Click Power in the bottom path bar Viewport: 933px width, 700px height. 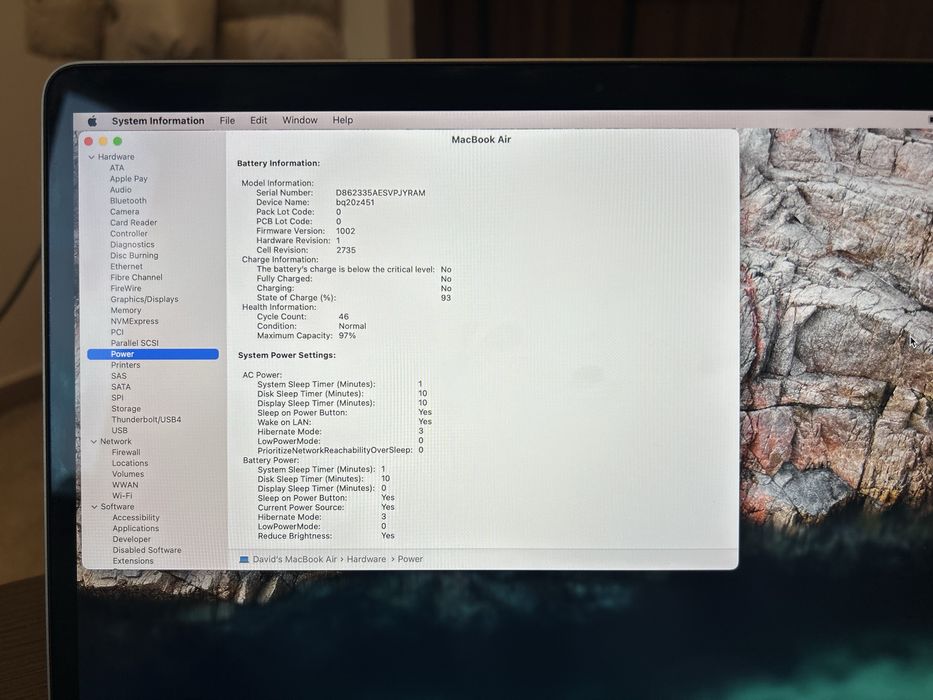click(410, 560)
